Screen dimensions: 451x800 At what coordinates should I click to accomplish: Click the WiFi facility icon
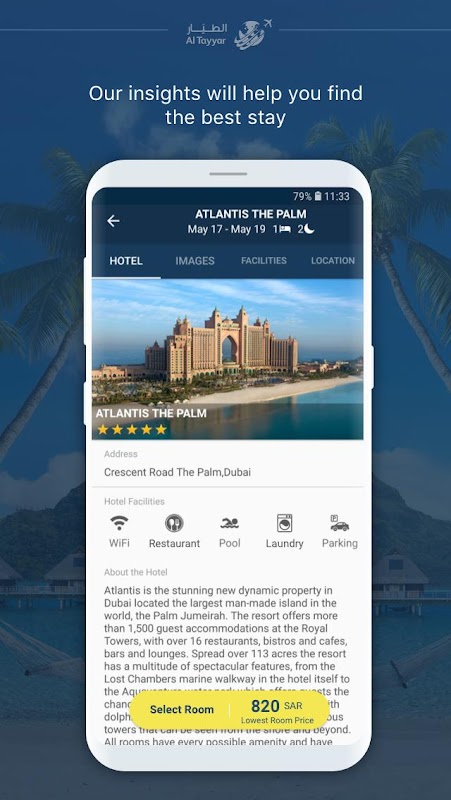pos(119,523)
